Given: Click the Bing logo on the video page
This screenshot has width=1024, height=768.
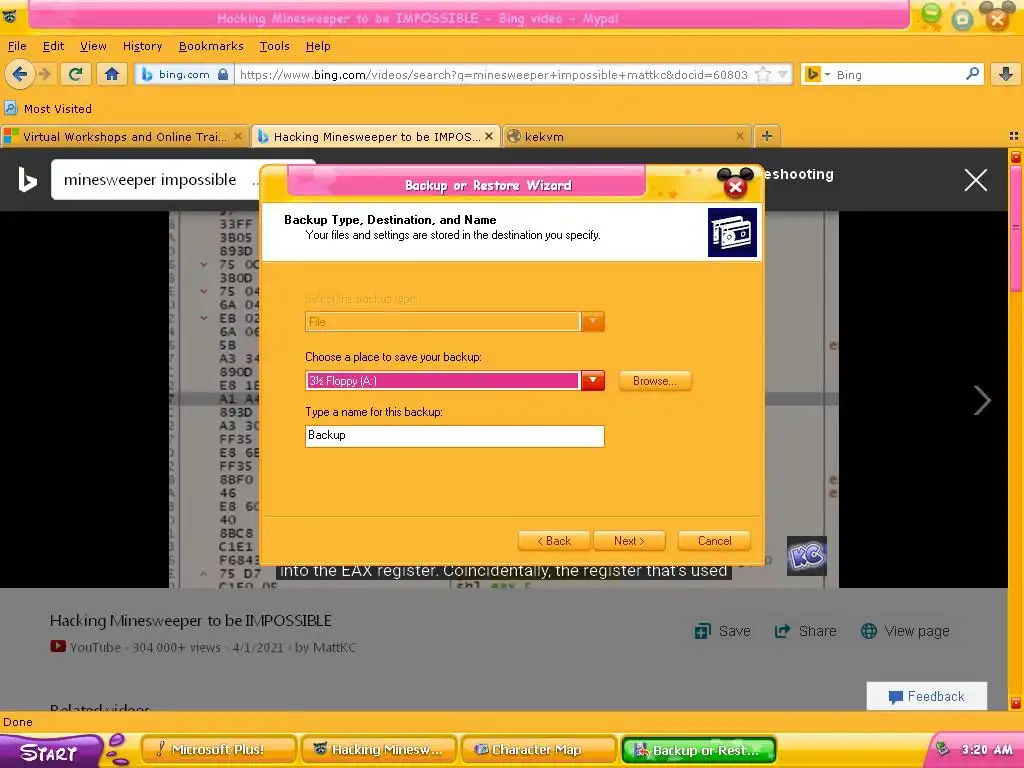Looking at the screenshot, I should pos(27,180).
